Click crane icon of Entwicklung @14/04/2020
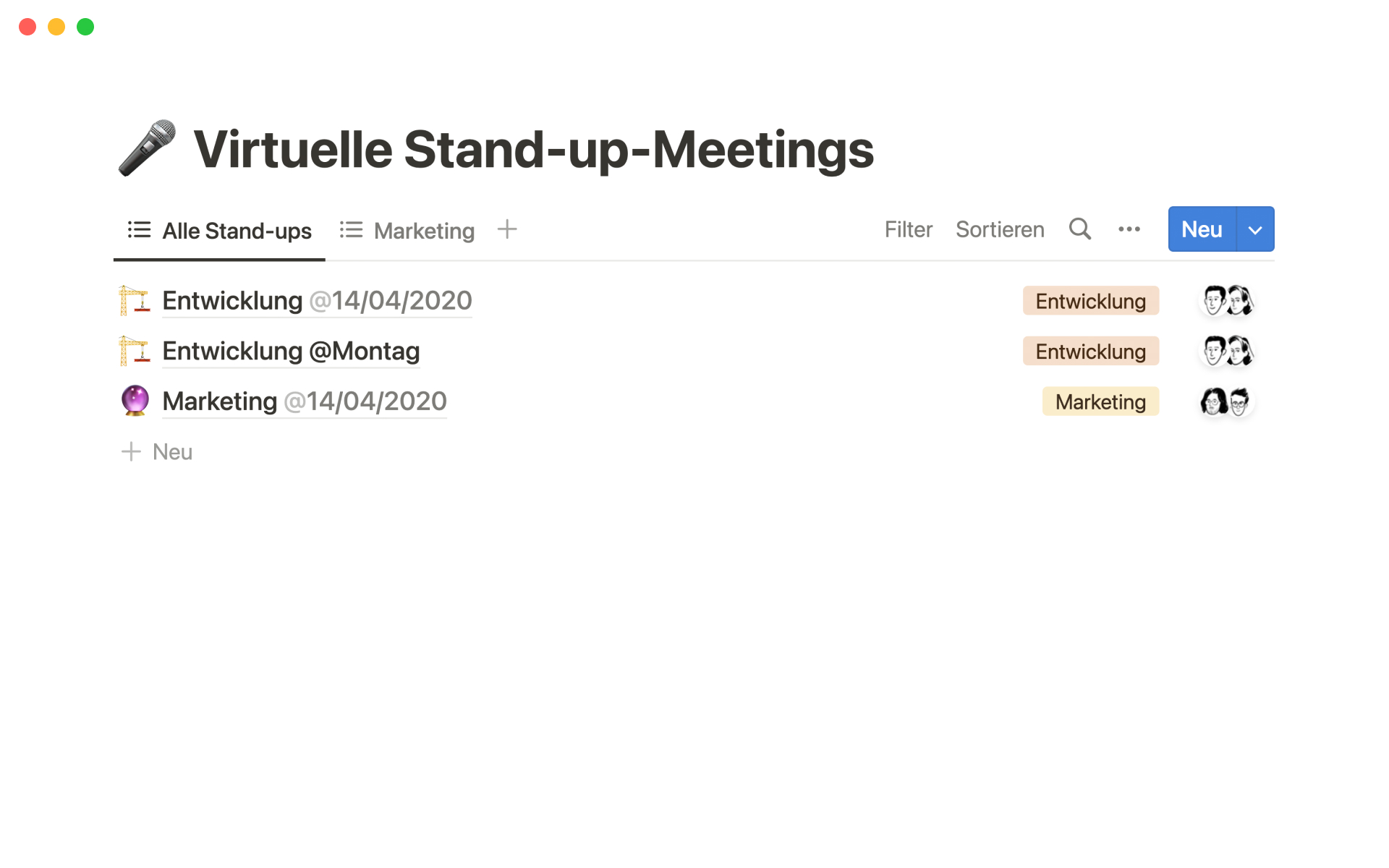 click(134, 301)
